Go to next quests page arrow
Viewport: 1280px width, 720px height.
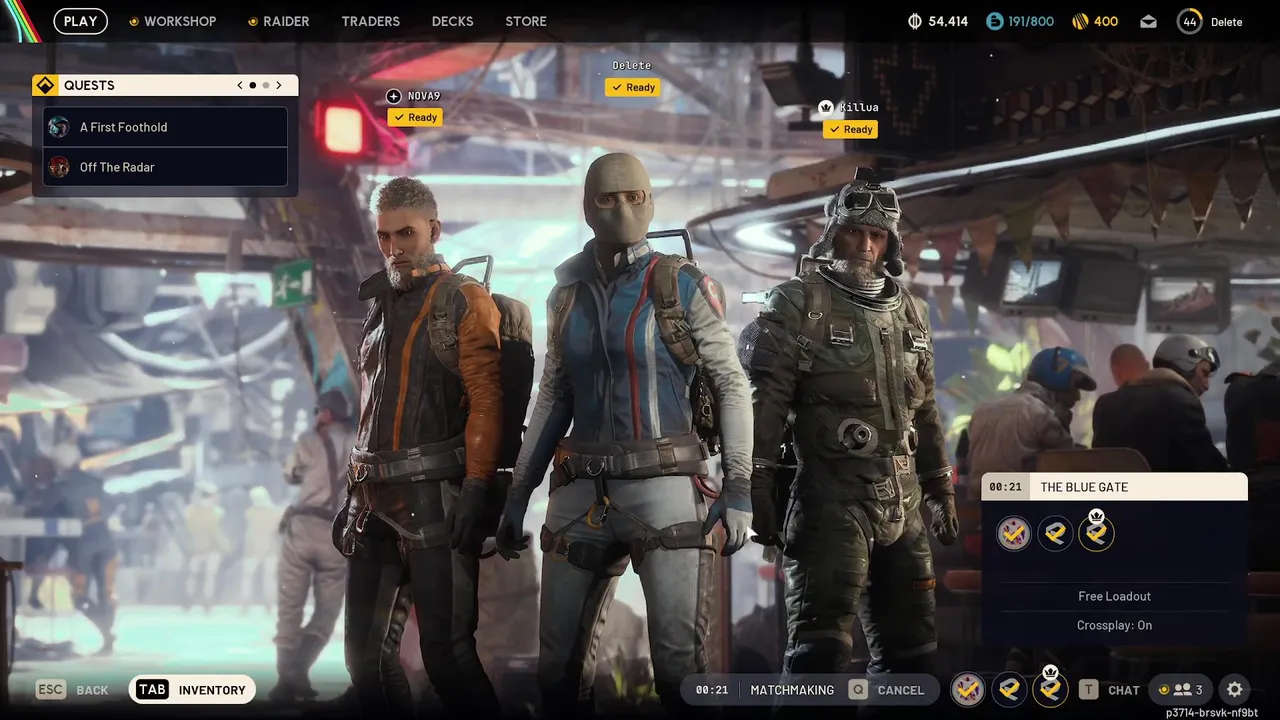279,85
